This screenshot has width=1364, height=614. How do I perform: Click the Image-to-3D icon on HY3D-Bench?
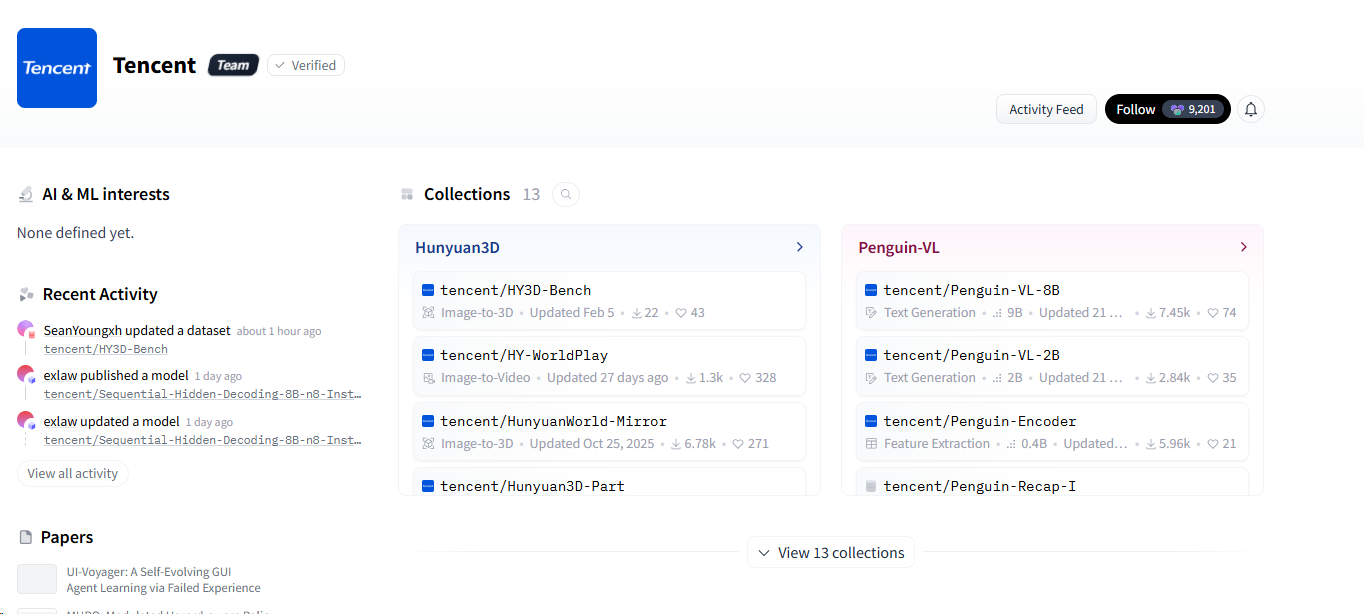tap(429, 313)
